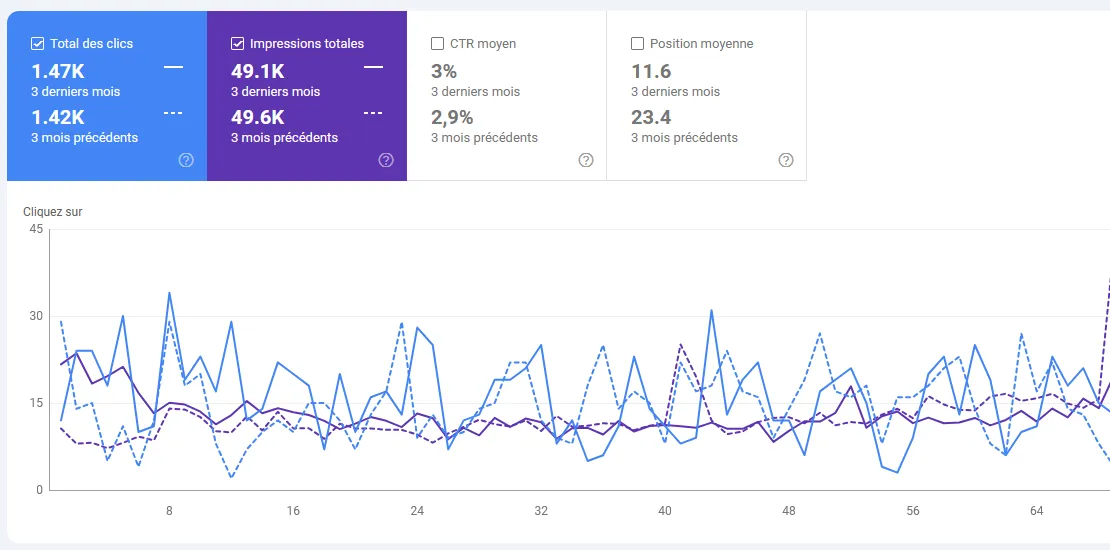Click the 1.47K clicks value
Image resolution: width=1110 pixels, height=550 pixels.
[58, 71]
